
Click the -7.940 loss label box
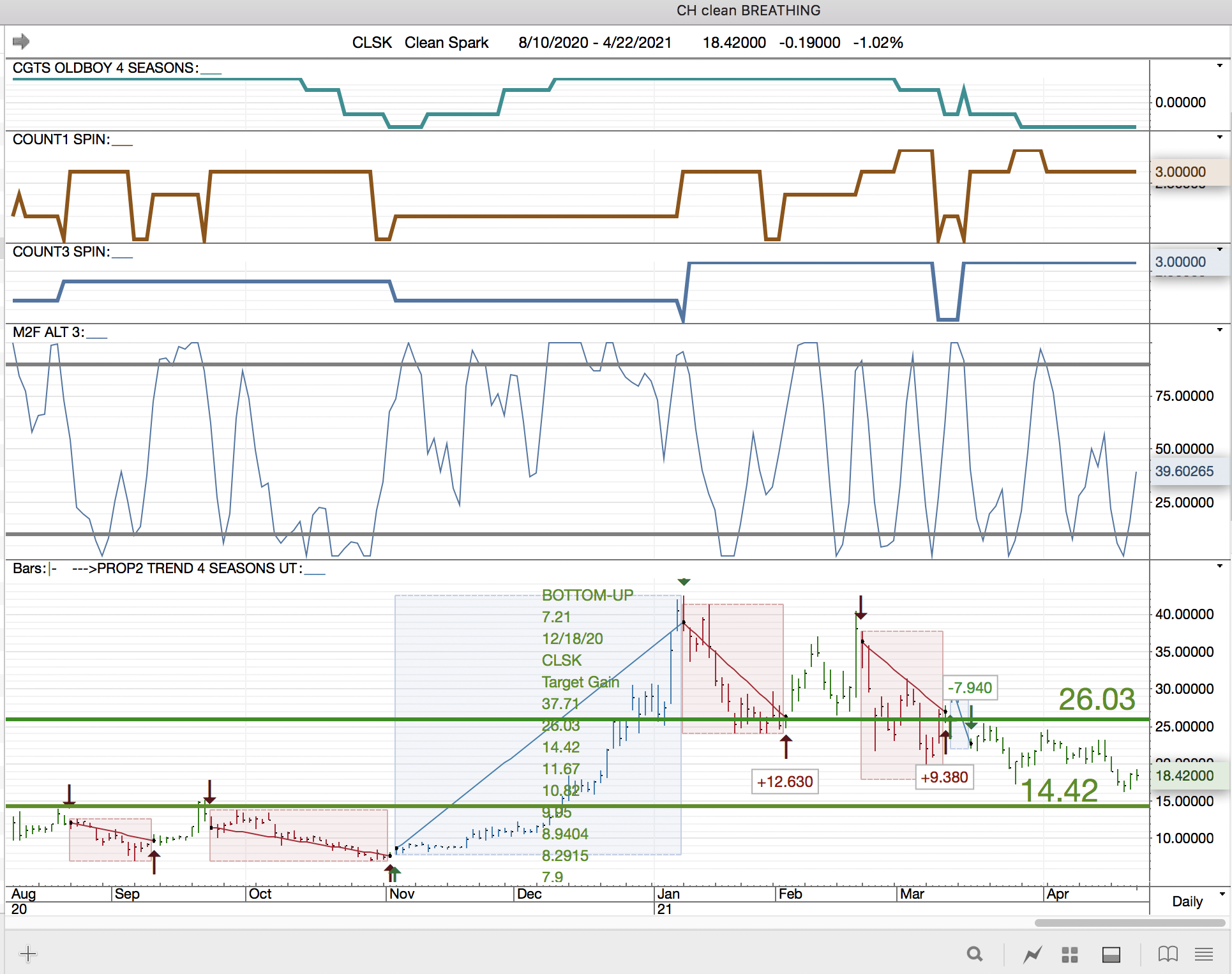pos(970,687)
